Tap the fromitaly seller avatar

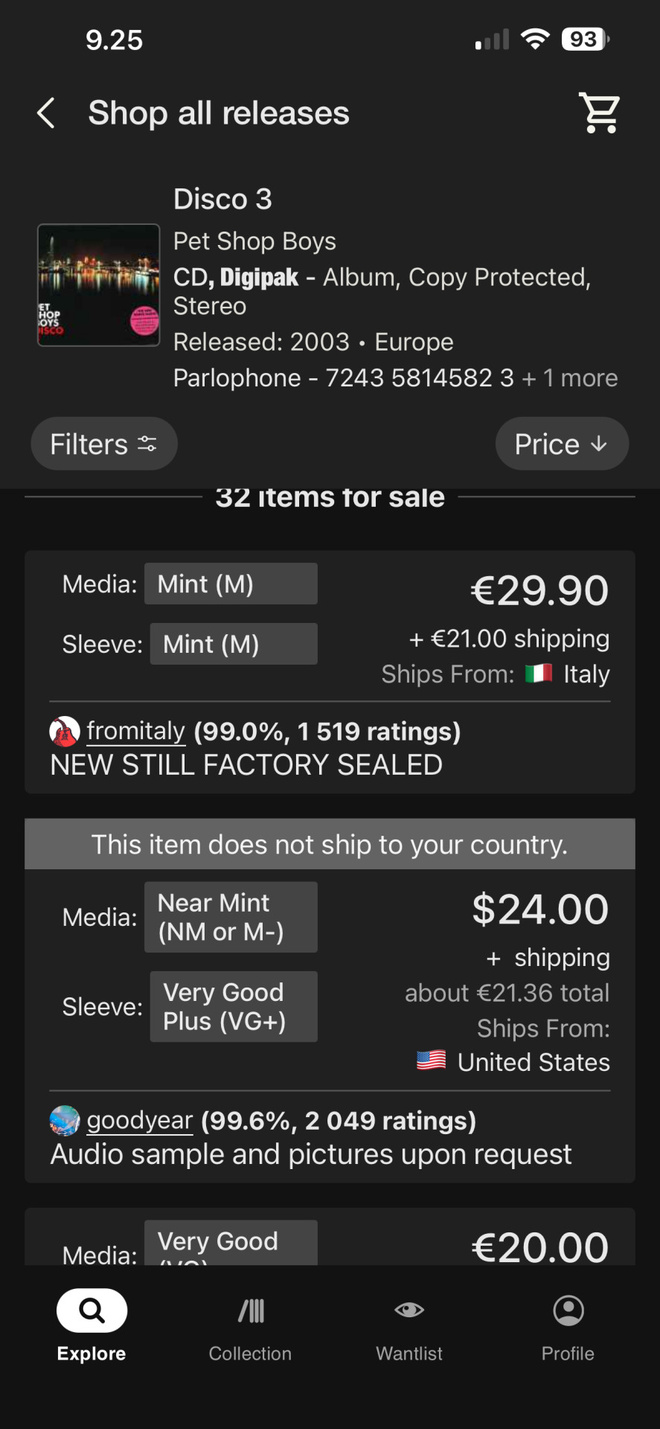tap(64, 732)
